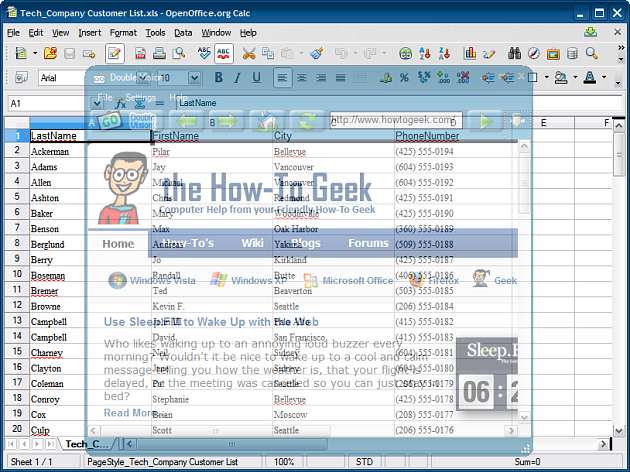
Task: Open the Format menu
Action: click(123, 33)
